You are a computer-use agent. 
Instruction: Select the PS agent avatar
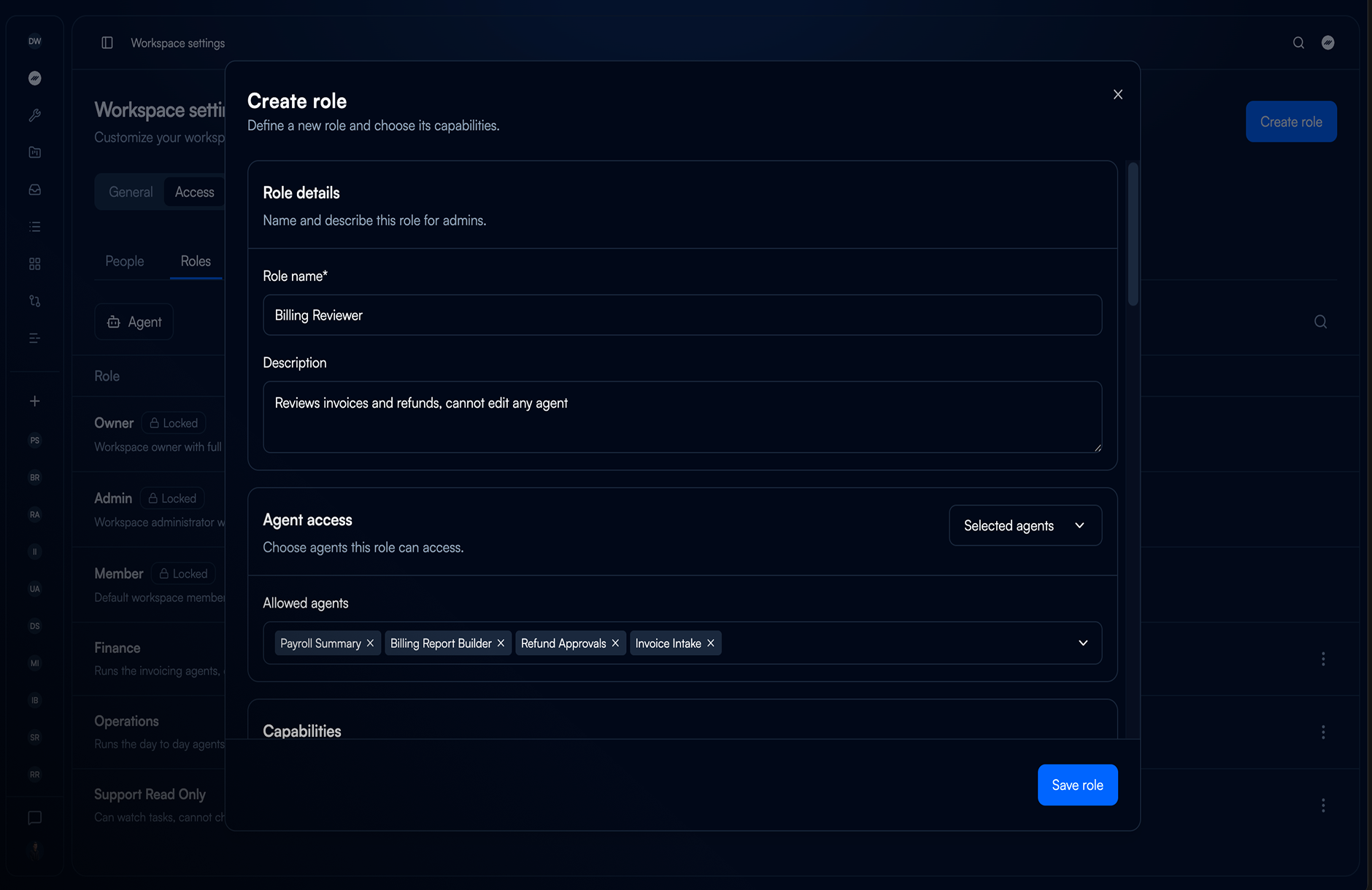click(x=35, y=441)
